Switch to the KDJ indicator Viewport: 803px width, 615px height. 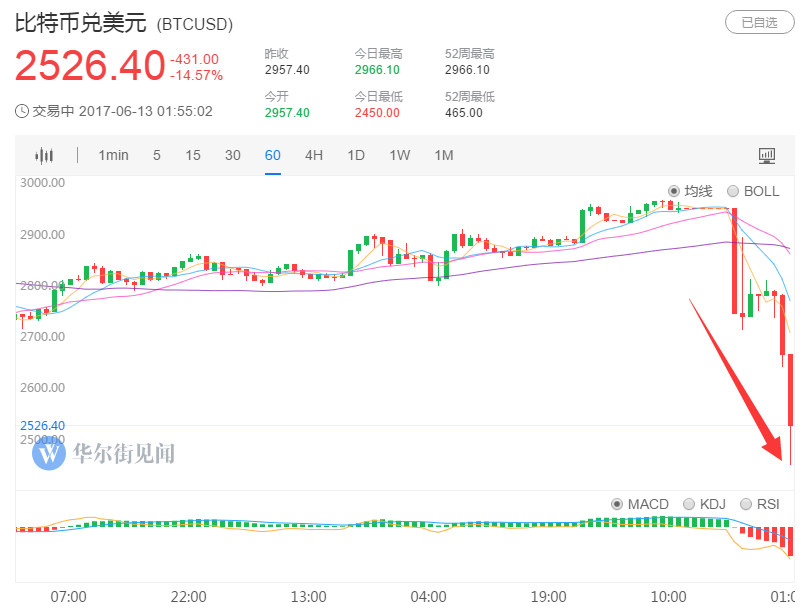pos(689,504)
